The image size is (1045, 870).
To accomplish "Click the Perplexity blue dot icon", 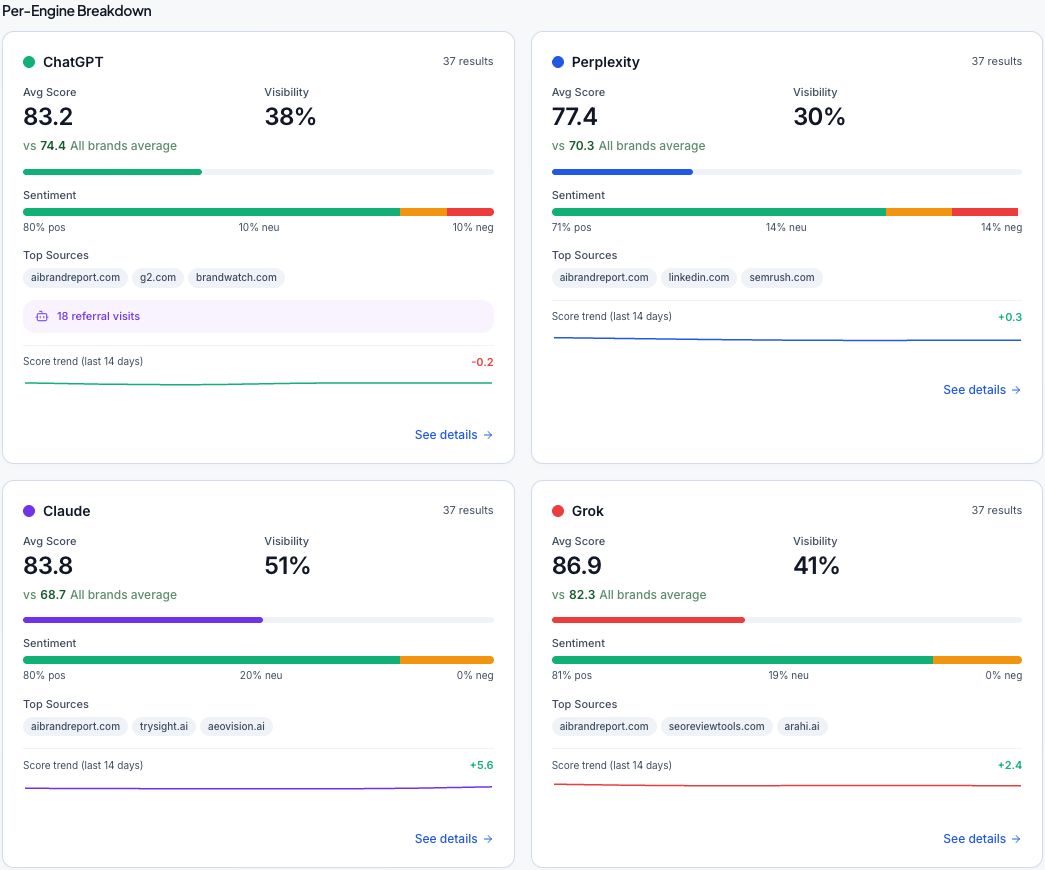I will [558, 62].
